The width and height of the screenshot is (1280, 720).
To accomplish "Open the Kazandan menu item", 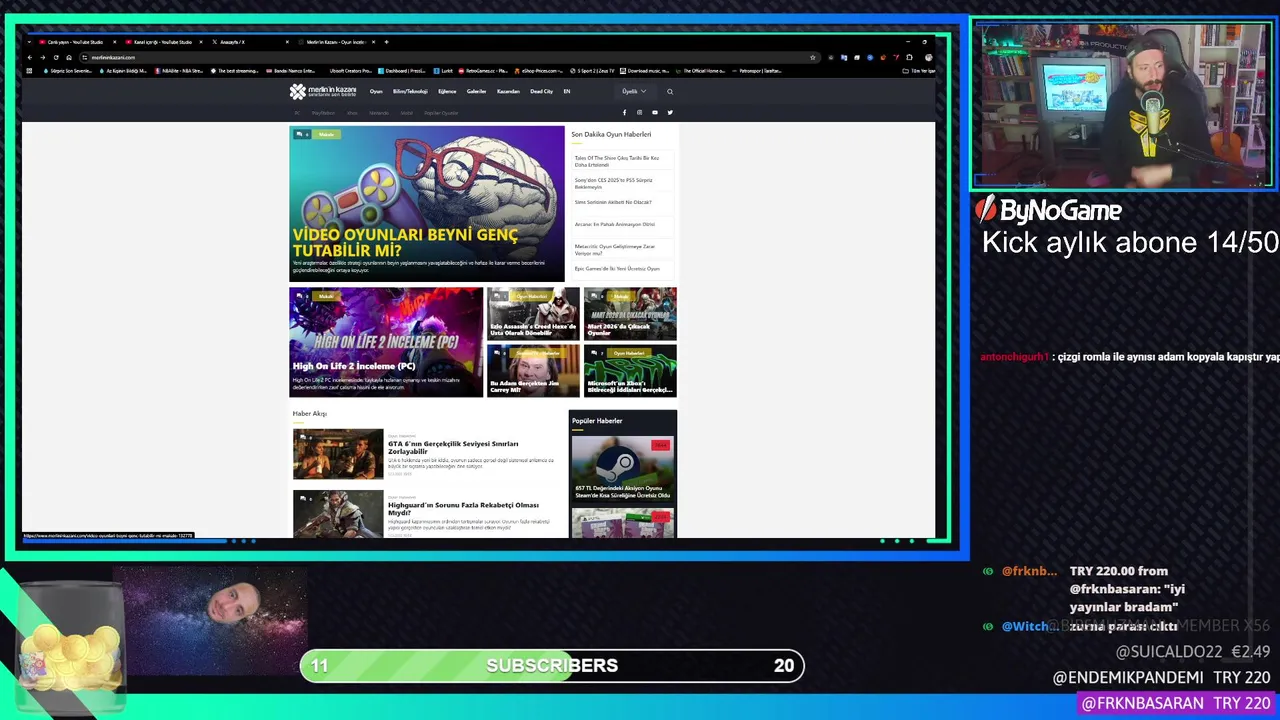I will (x=508, y=91).
